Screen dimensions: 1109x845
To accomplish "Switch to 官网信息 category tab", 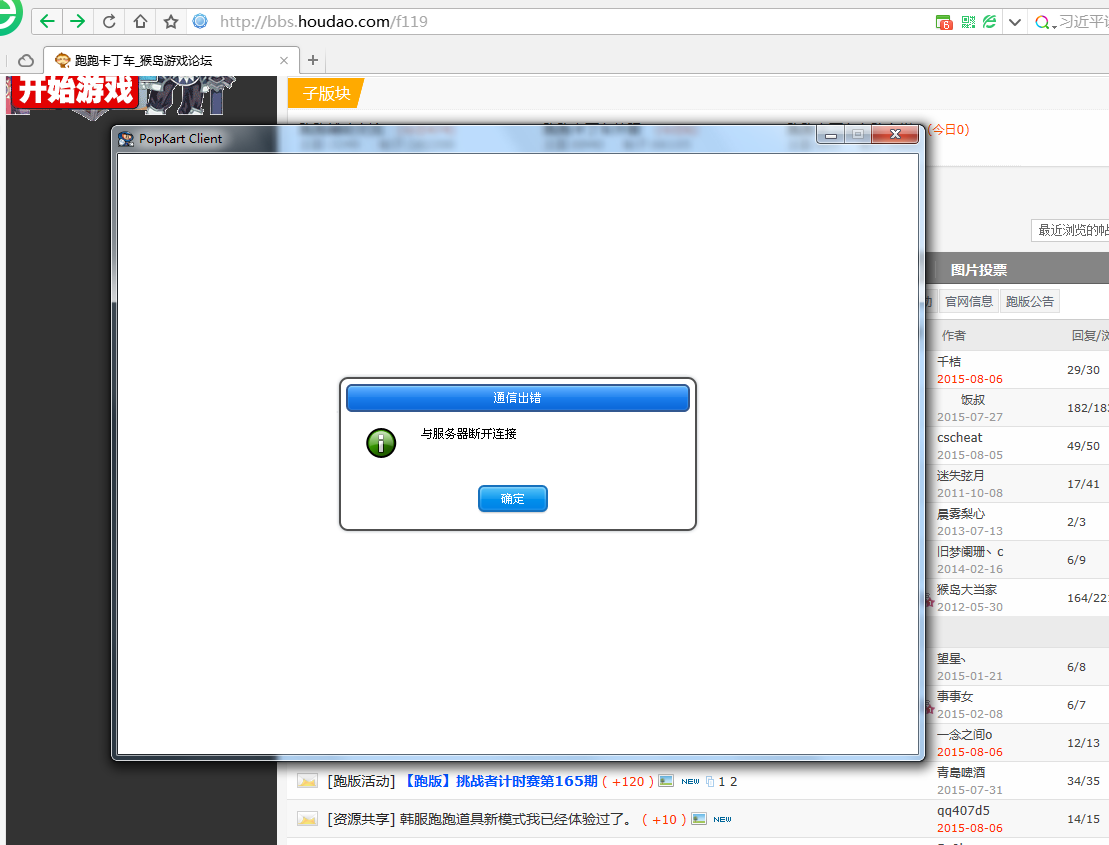I will click(x=968, y=301).
